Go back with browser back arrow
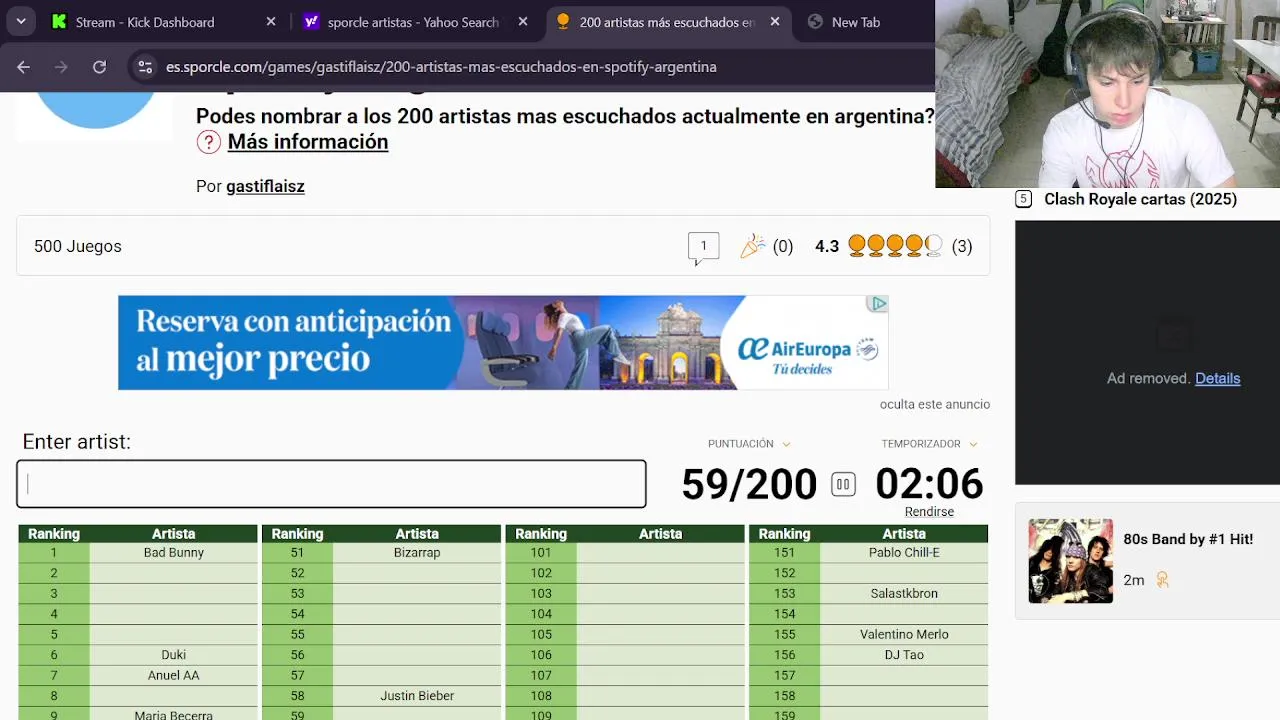 (x=24, y=67)
